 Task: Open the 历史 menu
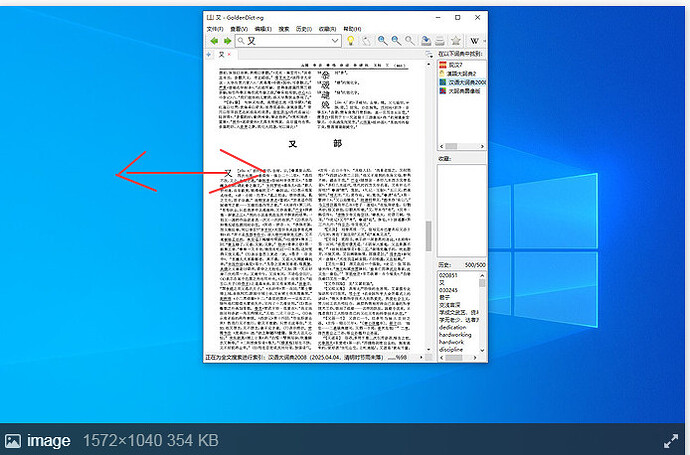(x=304, y=29)
